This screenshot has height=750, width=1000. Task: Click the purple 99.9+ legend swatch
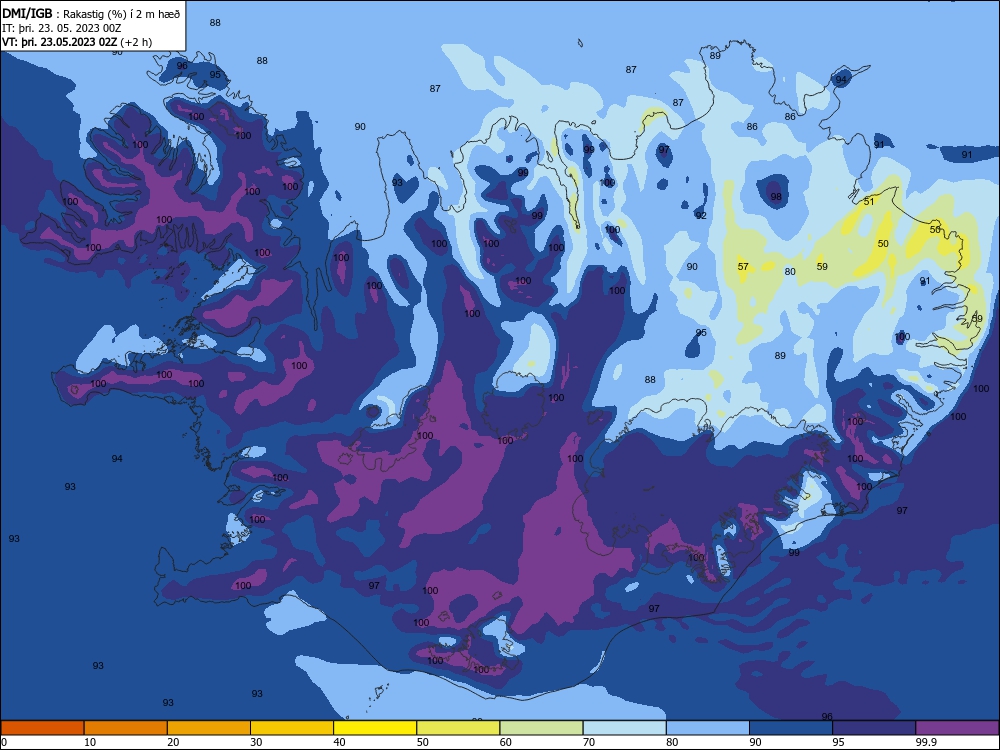coord(957,728)
